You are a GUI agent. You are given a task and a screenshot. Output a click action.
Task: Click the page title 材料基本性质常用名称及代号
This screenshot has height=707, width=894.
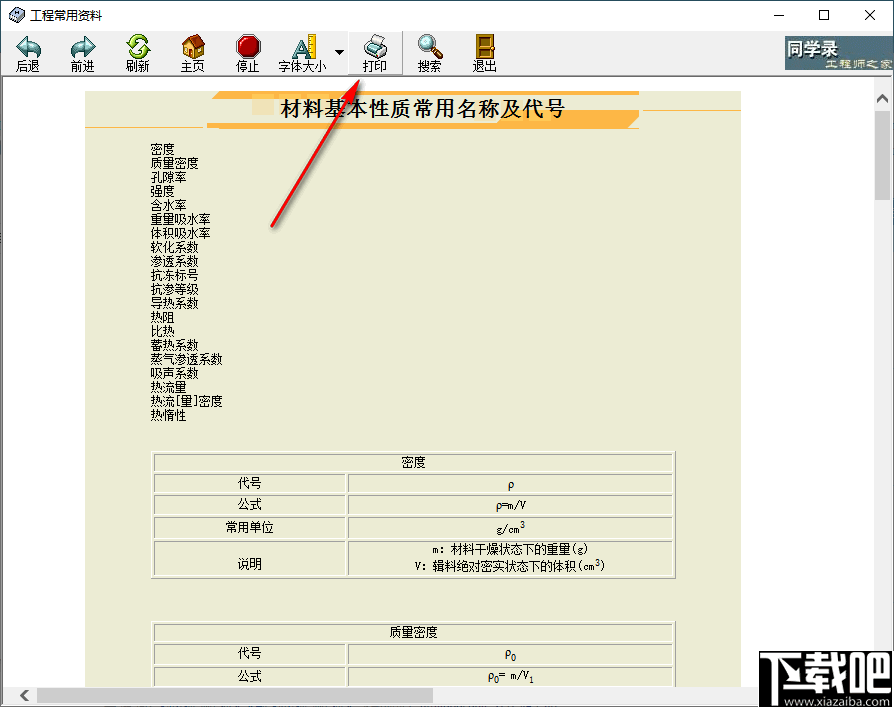click(422, 108)
